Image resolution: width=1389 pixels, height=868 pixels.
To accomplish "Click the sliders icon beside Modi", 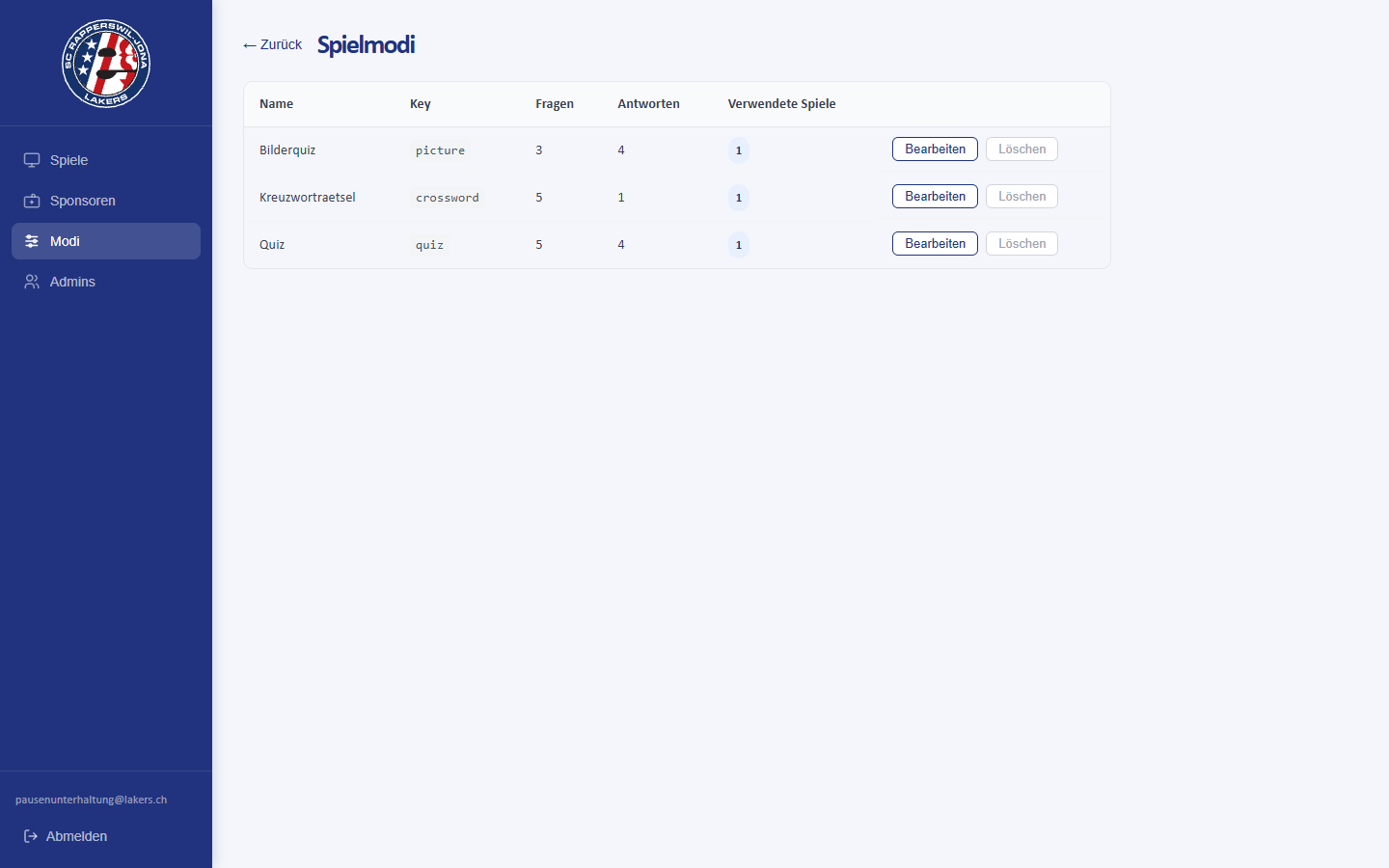I will tap(32, 241).
